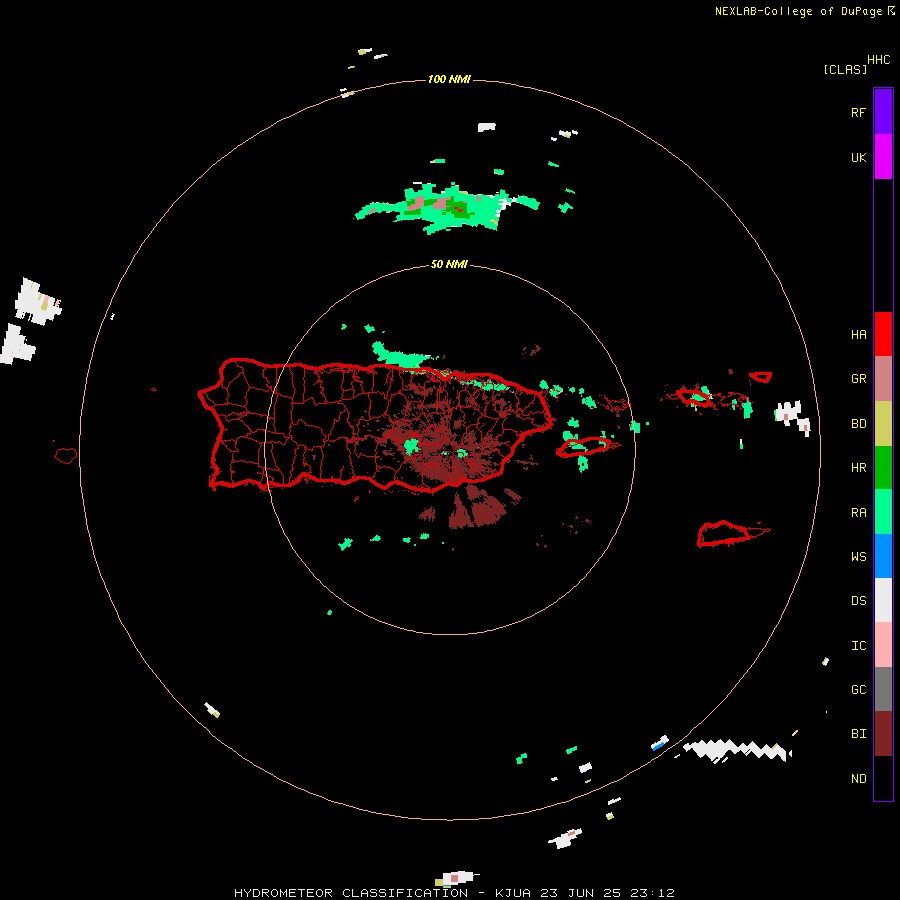
Task: Click the red HA legend color swatch
Action: pos(883,334)
